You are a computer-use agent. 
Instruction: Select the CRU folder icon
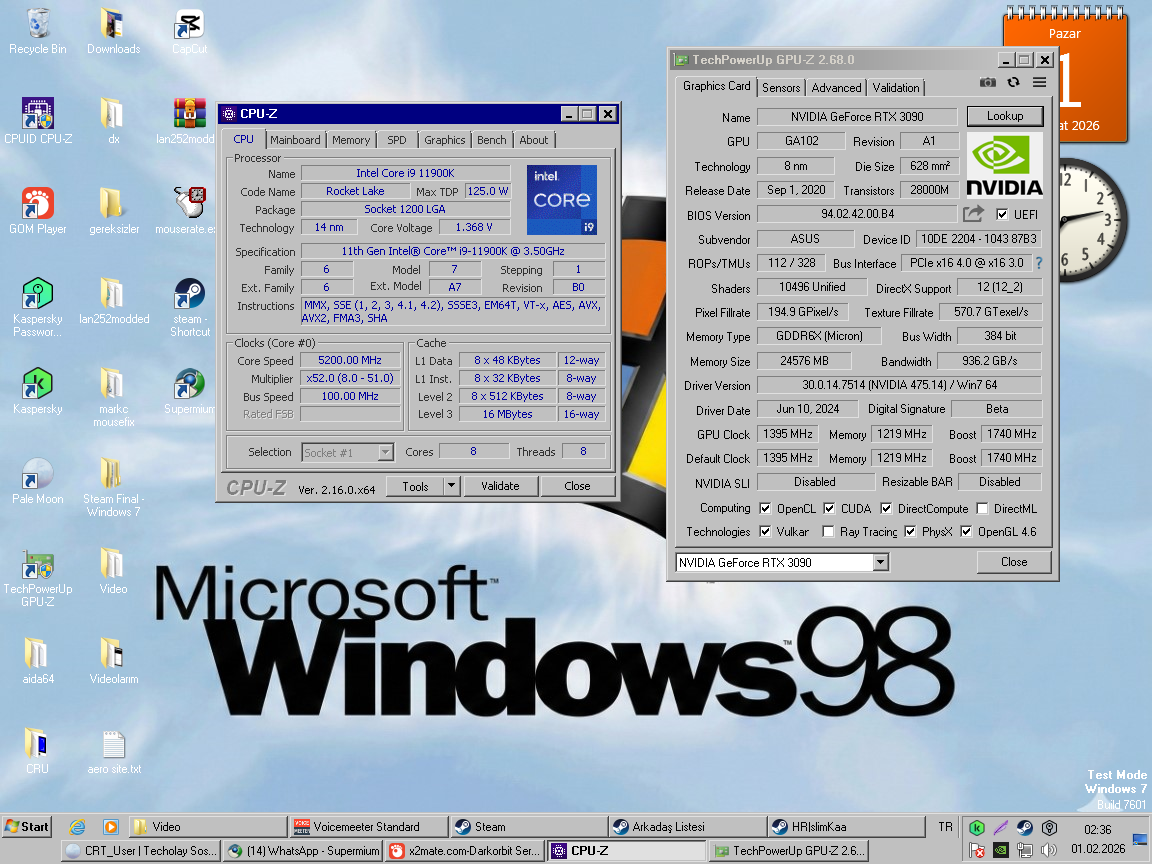(x=37, y=752)
